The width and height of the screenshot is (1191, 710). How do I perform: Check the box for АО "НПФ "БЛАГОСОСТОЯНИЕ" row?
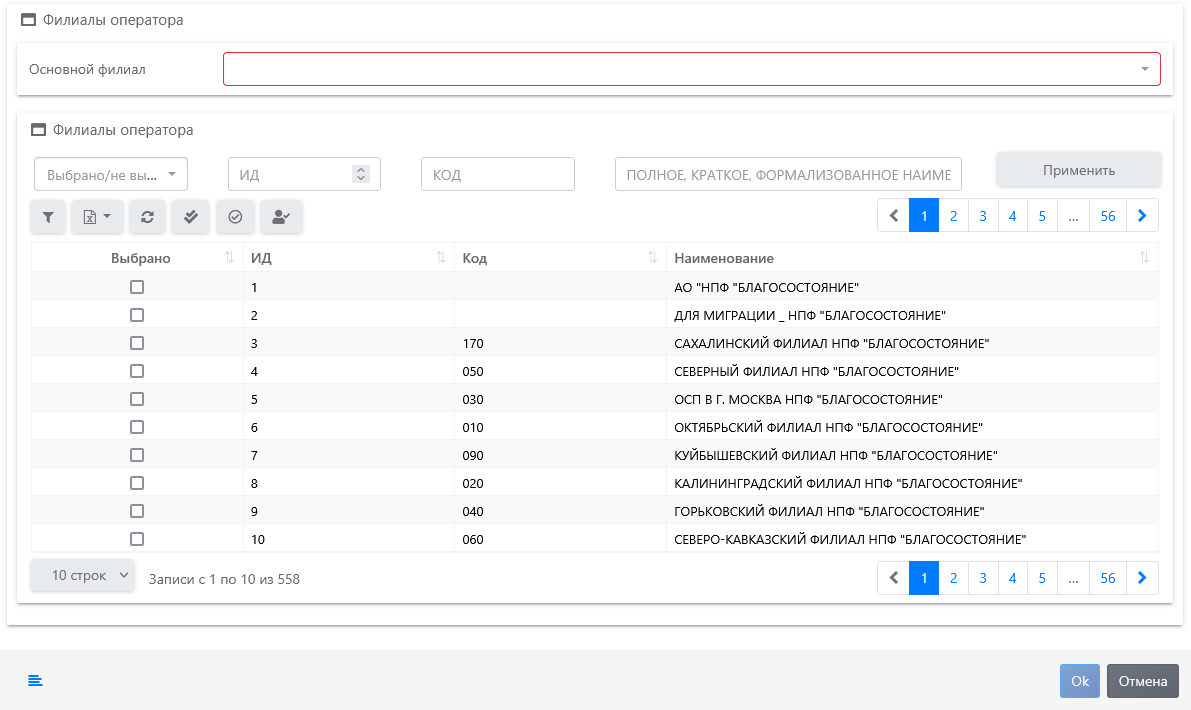[x=137, y=287]
